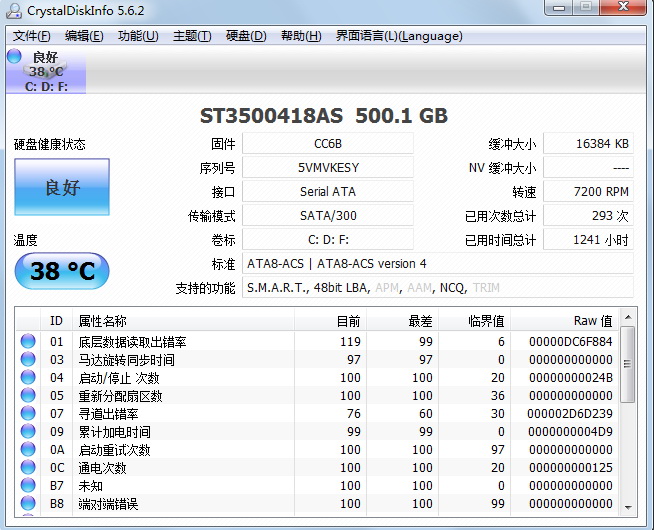This screenshot has width=654, height=530.
Task: Click status orb for 通电次数 row
Action: point(28,467)
